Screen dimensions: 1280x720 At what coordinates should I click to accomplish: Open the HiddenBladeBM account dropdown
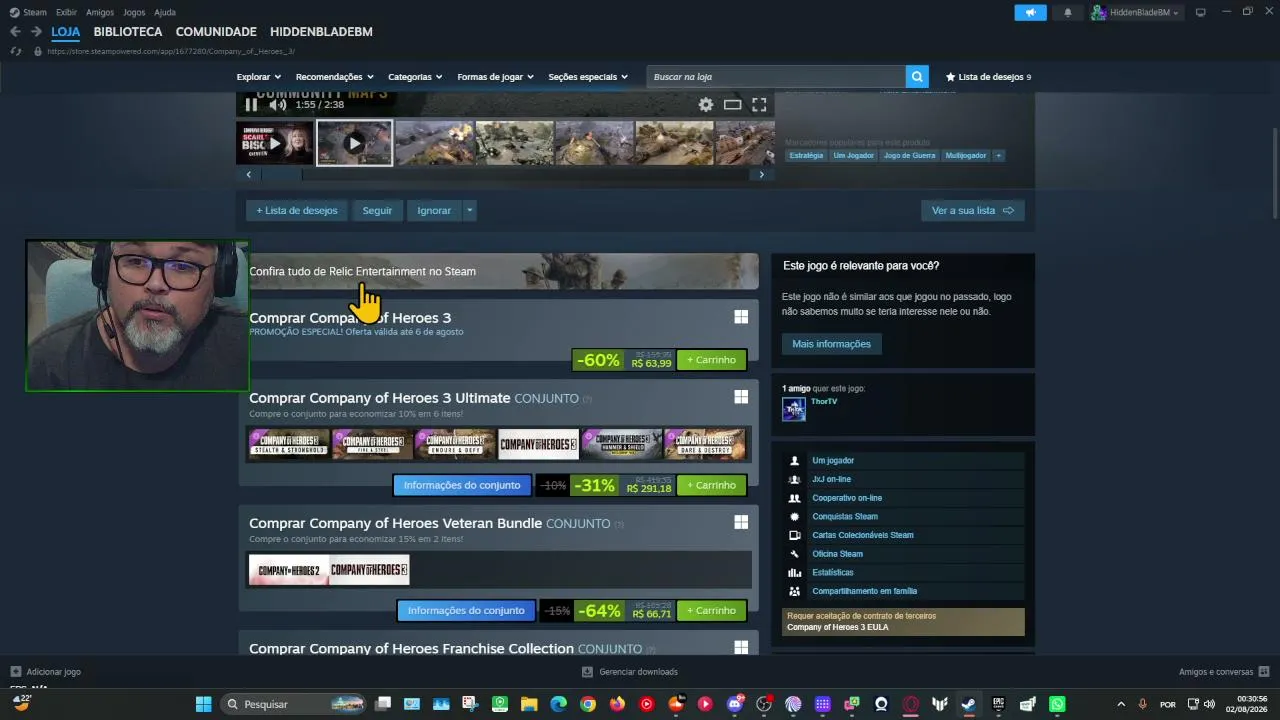pos(1135,12)
